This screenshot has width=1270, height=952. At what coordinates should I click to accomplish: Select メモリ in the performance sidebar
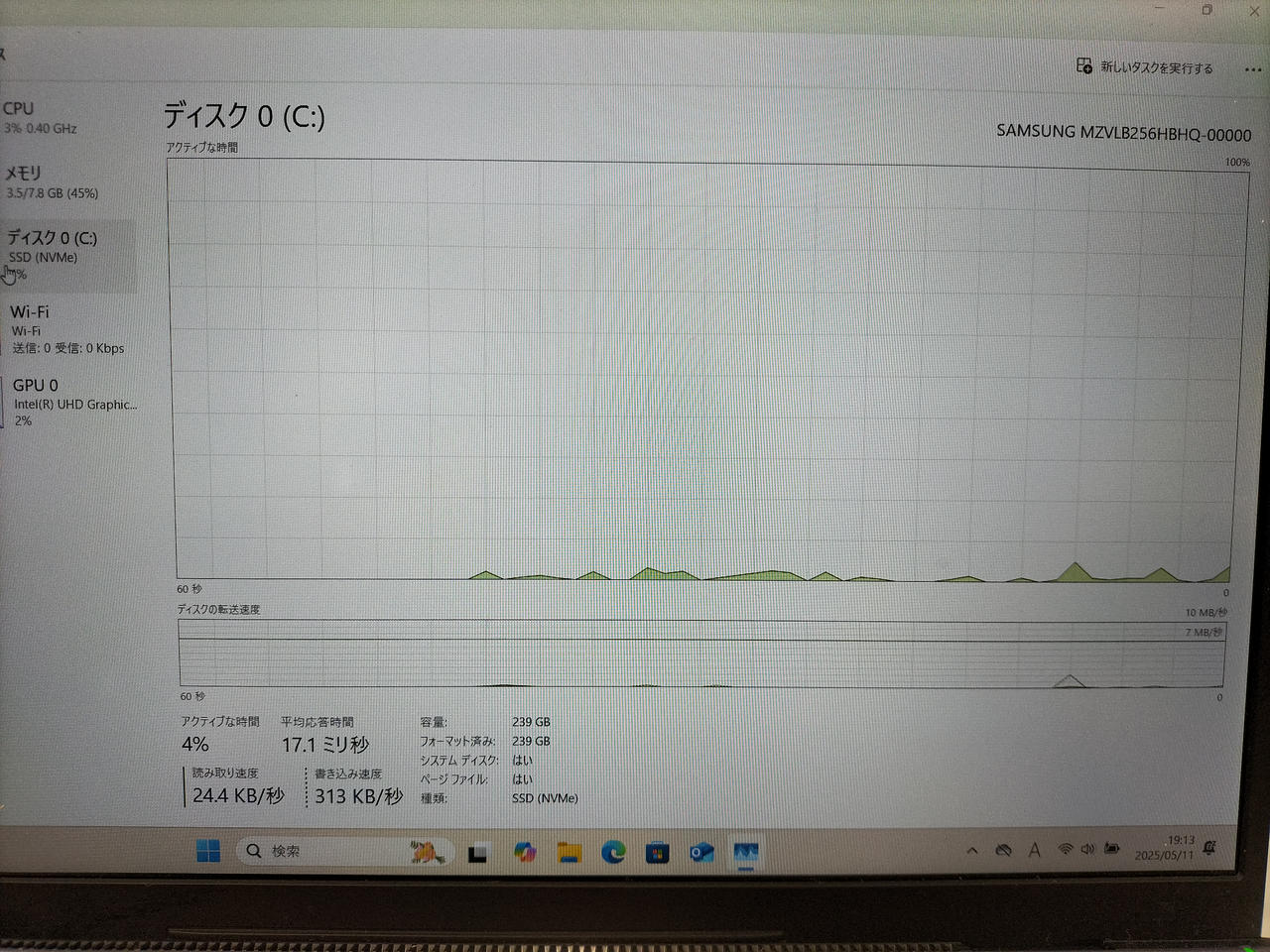point(52,181)
